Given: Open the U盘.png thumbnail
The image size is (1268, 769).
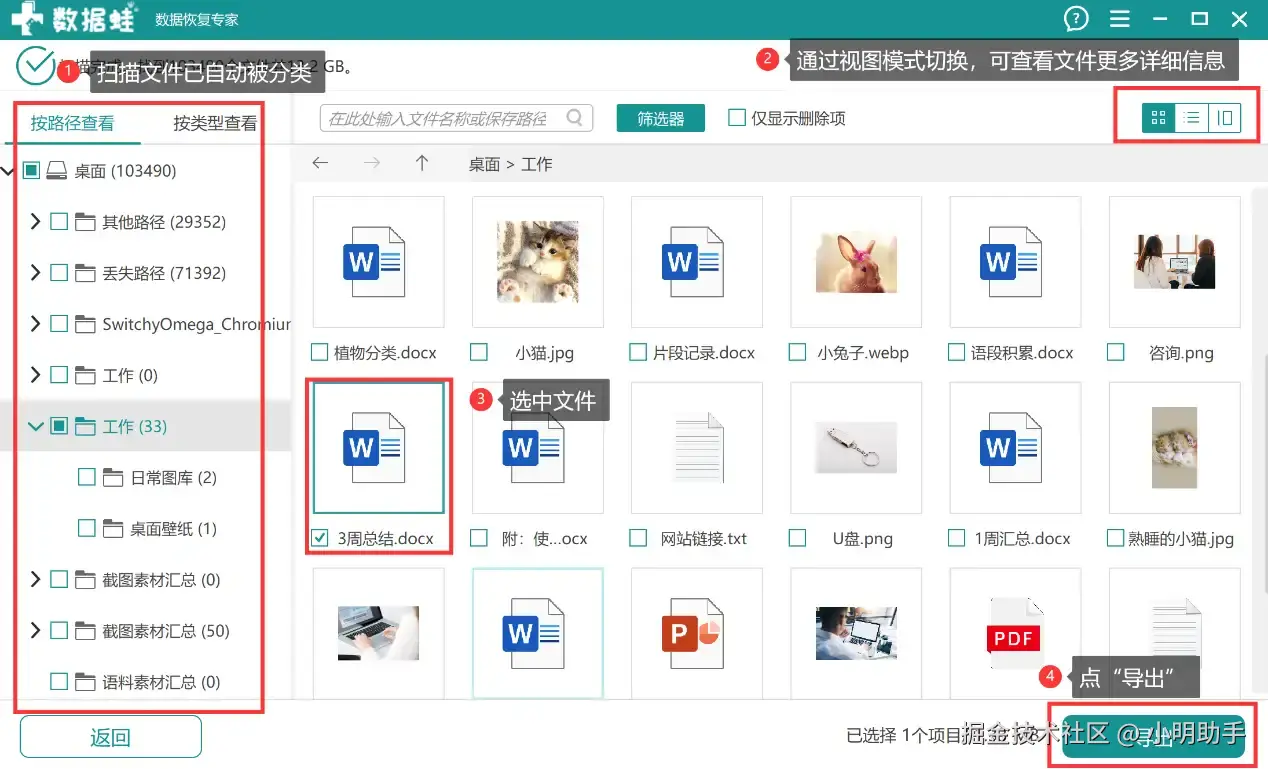Looking at the screenshot, I should point(856,447).
